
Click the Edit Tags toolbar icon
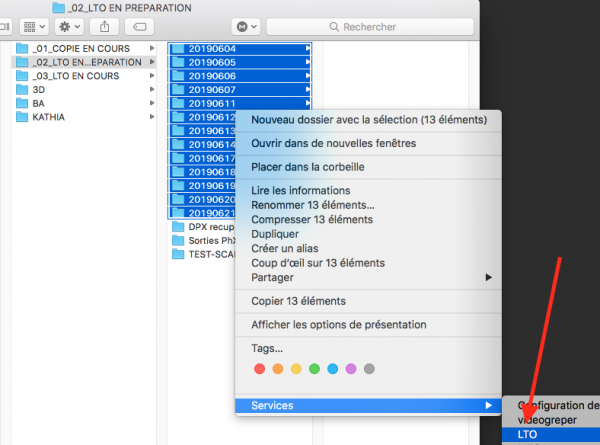[142, 27]
